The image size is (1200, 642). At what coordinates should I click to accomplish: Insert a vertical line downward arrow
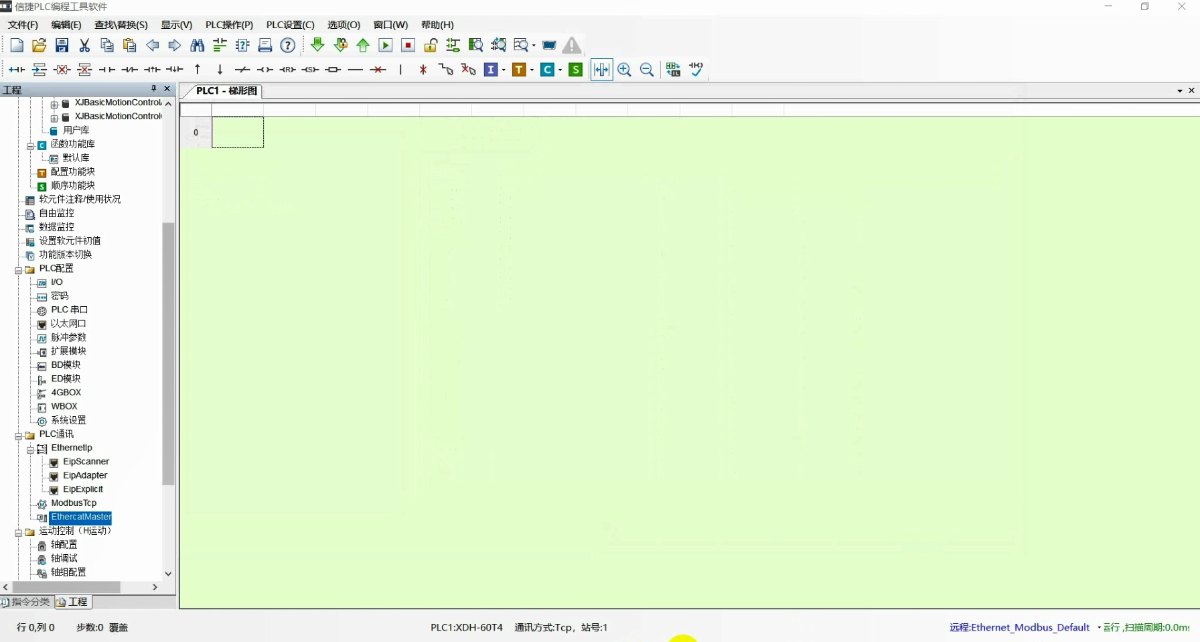(x=220, y=69)
